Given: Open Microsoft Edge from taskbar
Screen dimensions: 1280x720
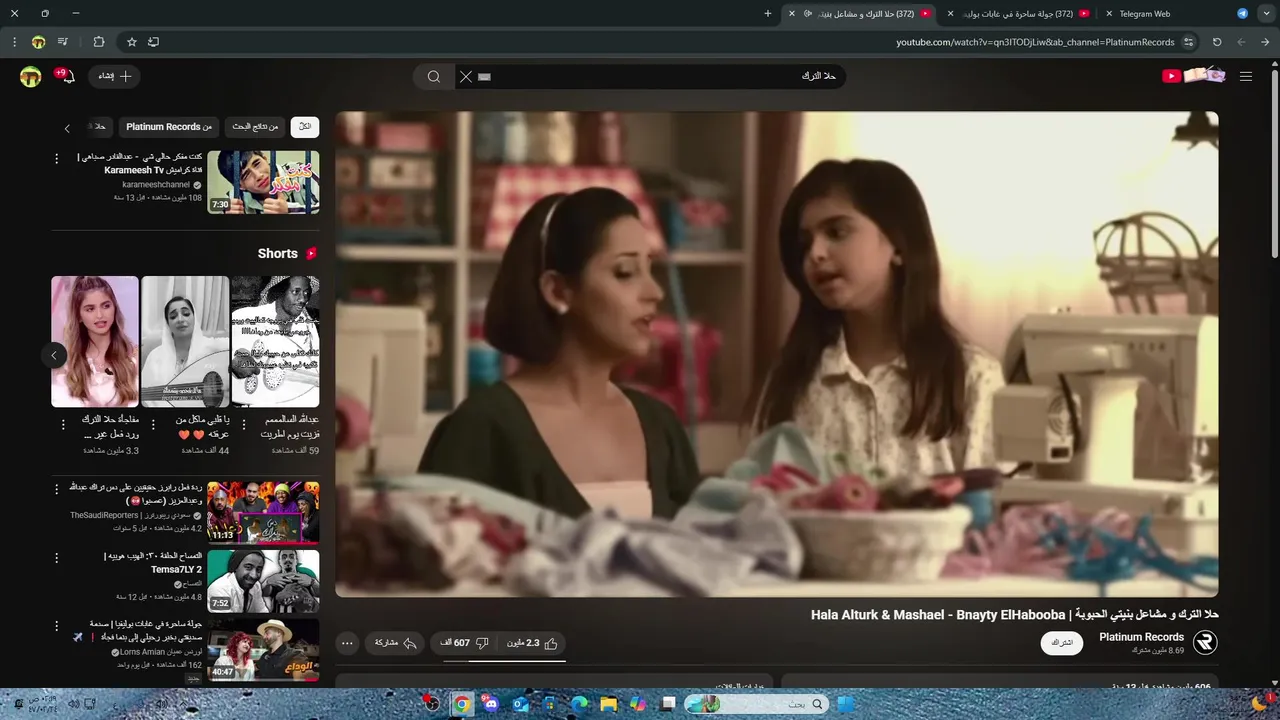Looking at the screenshot, I should pyautogui.click(x=579, y=704).
